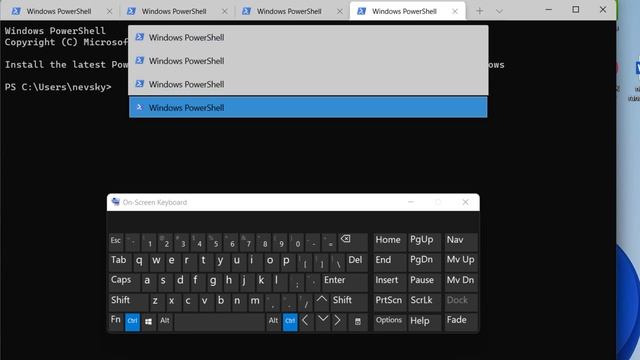Click the down arrow key
Viewport: 640px width, 360px height.
[x=322, y=322]
